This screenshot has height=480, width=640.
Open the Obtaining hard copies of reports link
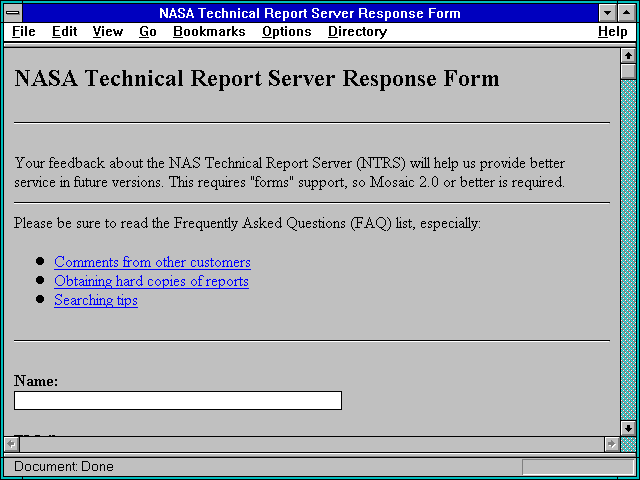(151, 281)
